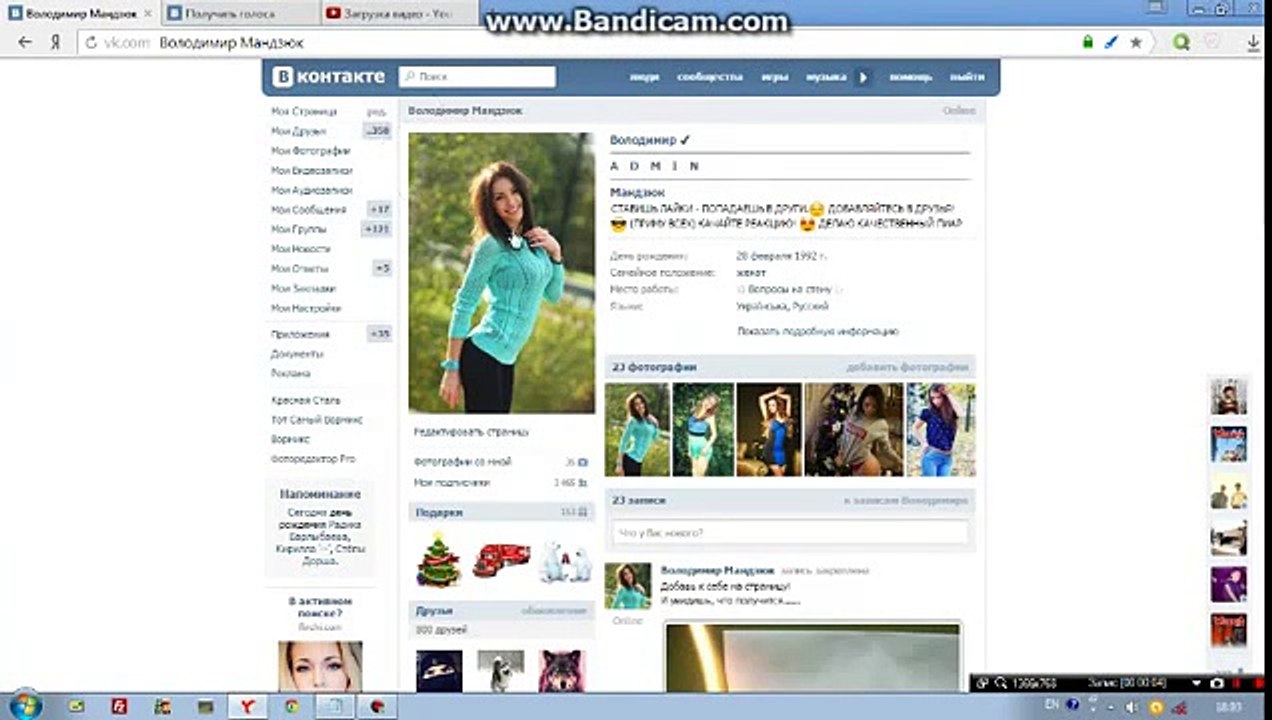Screen dimensions: 1272x720
Task: Open 'Мои Группы' in the left sidebar
Action: (x=298, y=229)
